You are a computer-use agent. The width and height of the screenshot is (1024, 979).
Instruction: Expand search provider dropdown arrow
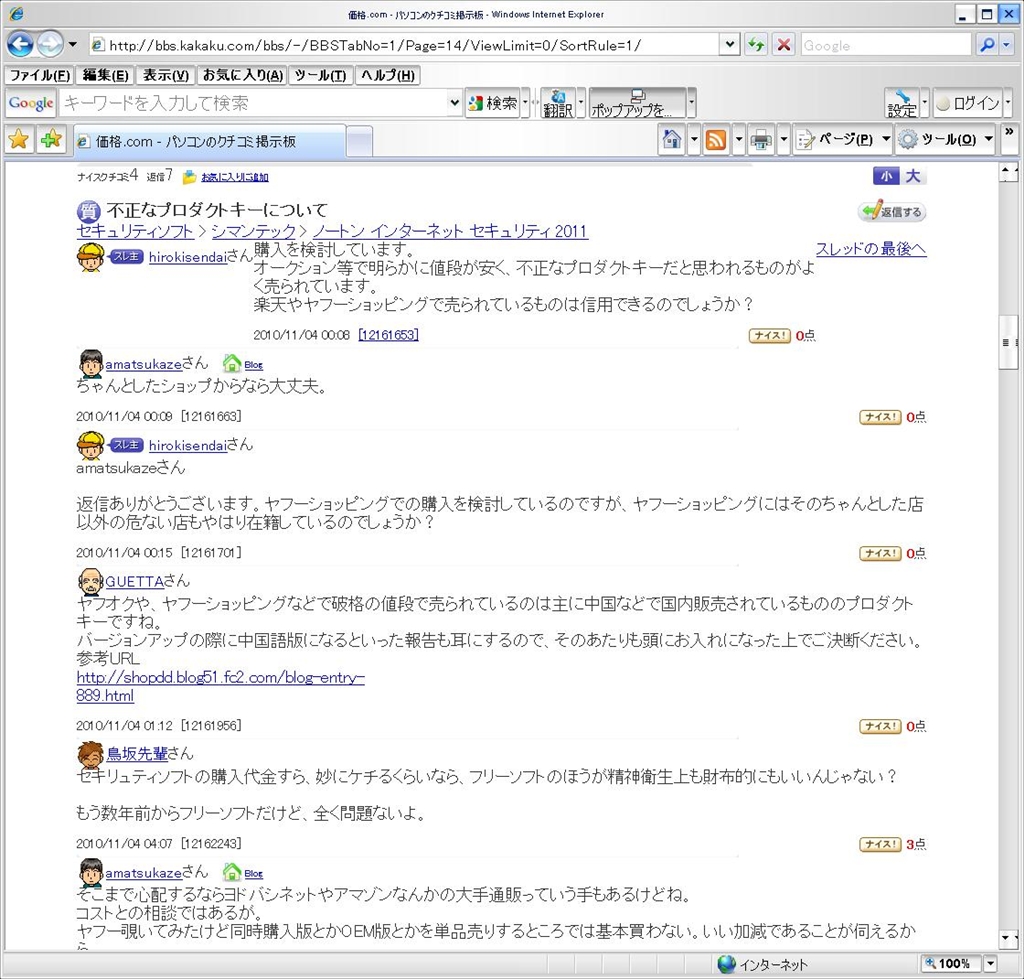[x=1006, y=45]
